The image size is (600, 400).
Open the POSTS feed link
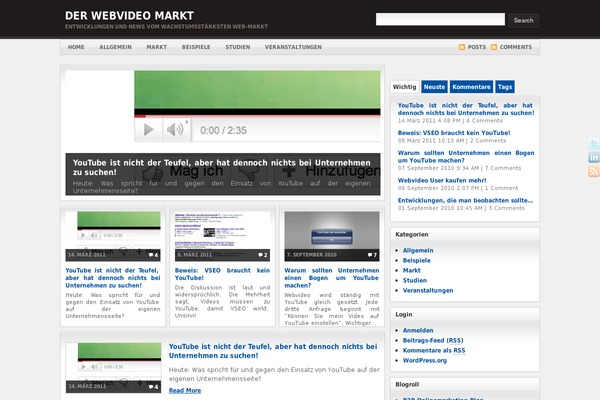point(477,47)
